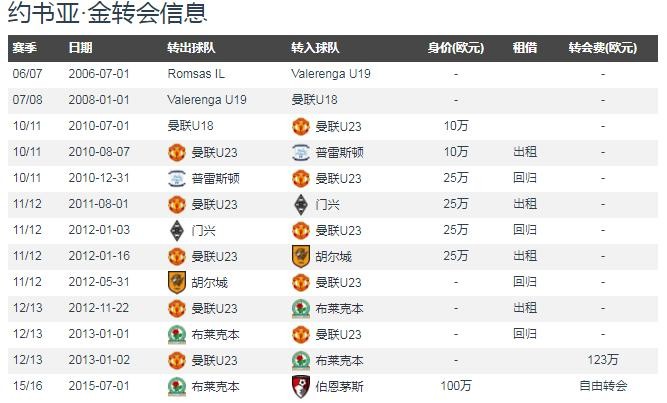
Task: Click the Manchester United crest in the 2010-07-01 row
Action: click(x=301, y=126)
